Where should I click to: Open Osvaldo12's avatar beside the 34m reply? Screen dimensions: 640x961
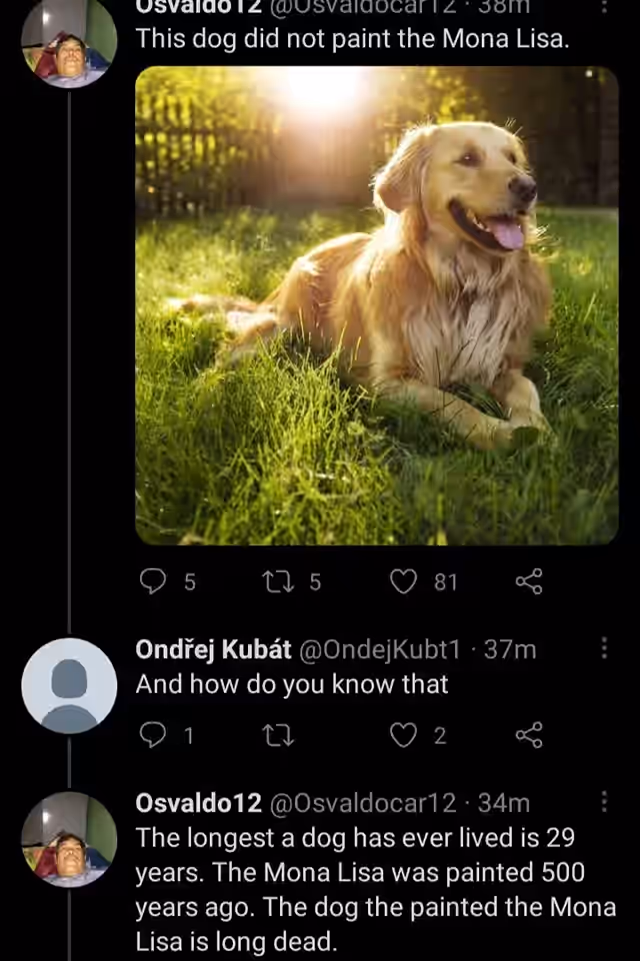point(69,840)
